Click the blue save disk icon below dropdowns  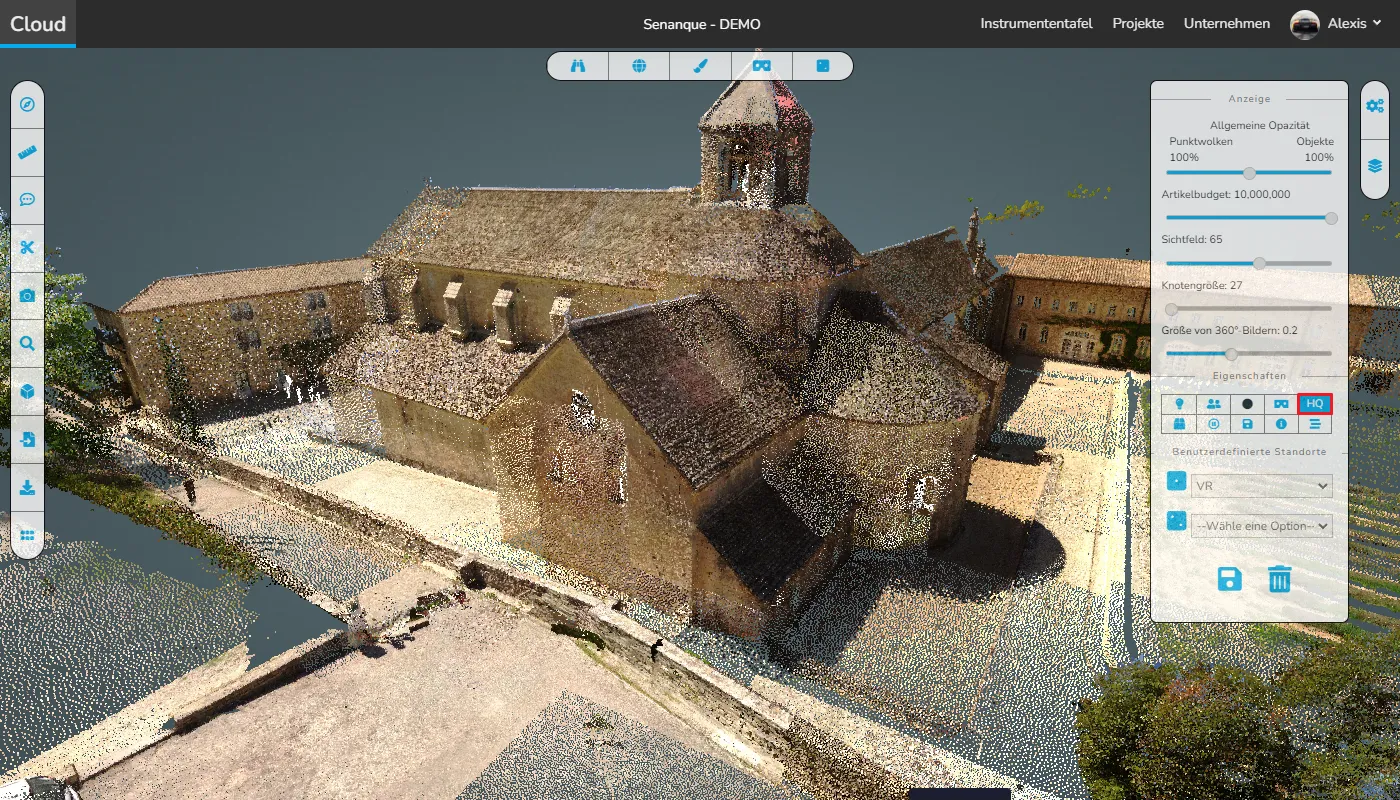pyautogui.click(x=1230, y=579)
